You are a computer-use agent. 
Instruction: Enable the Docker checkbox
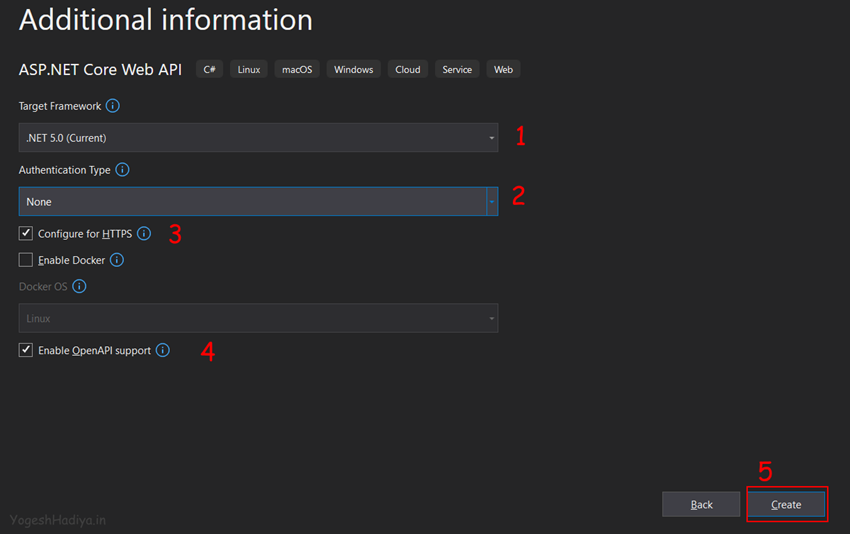tap(26, 260)
